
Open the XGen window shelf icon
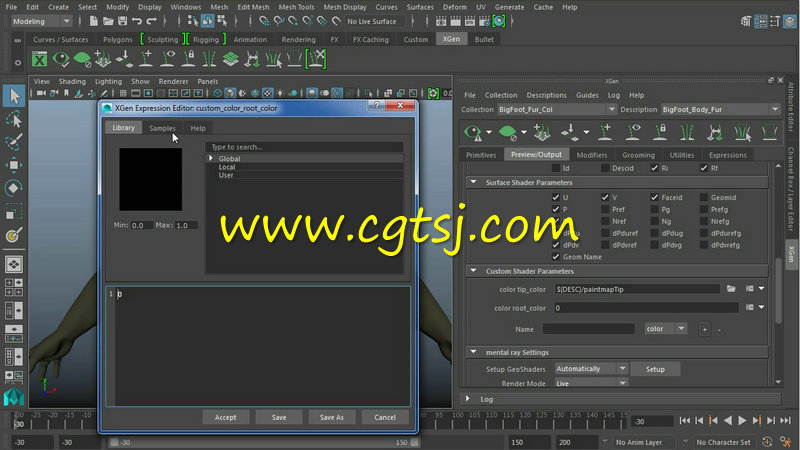39,59
